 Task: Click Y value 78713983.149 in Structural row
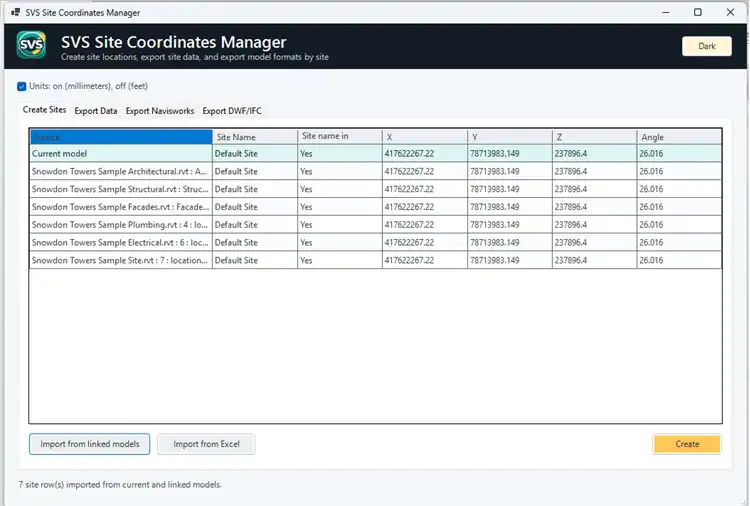[x=510, y=189]
